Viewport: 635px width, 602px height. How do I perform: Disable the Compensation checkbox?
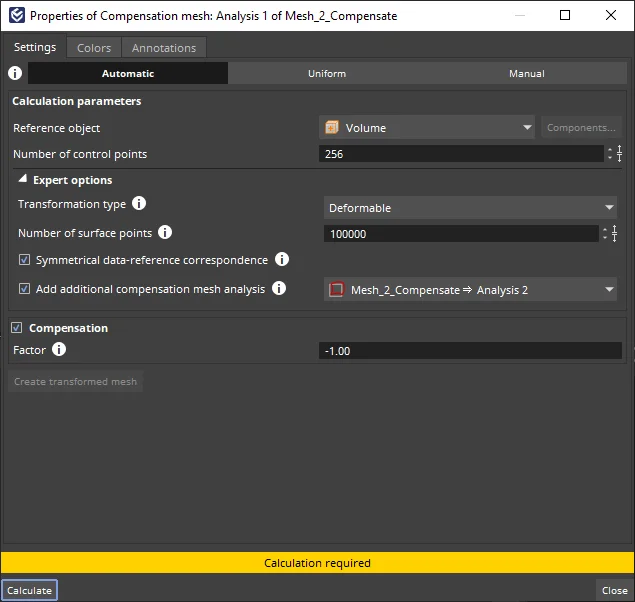pos(17,328)
